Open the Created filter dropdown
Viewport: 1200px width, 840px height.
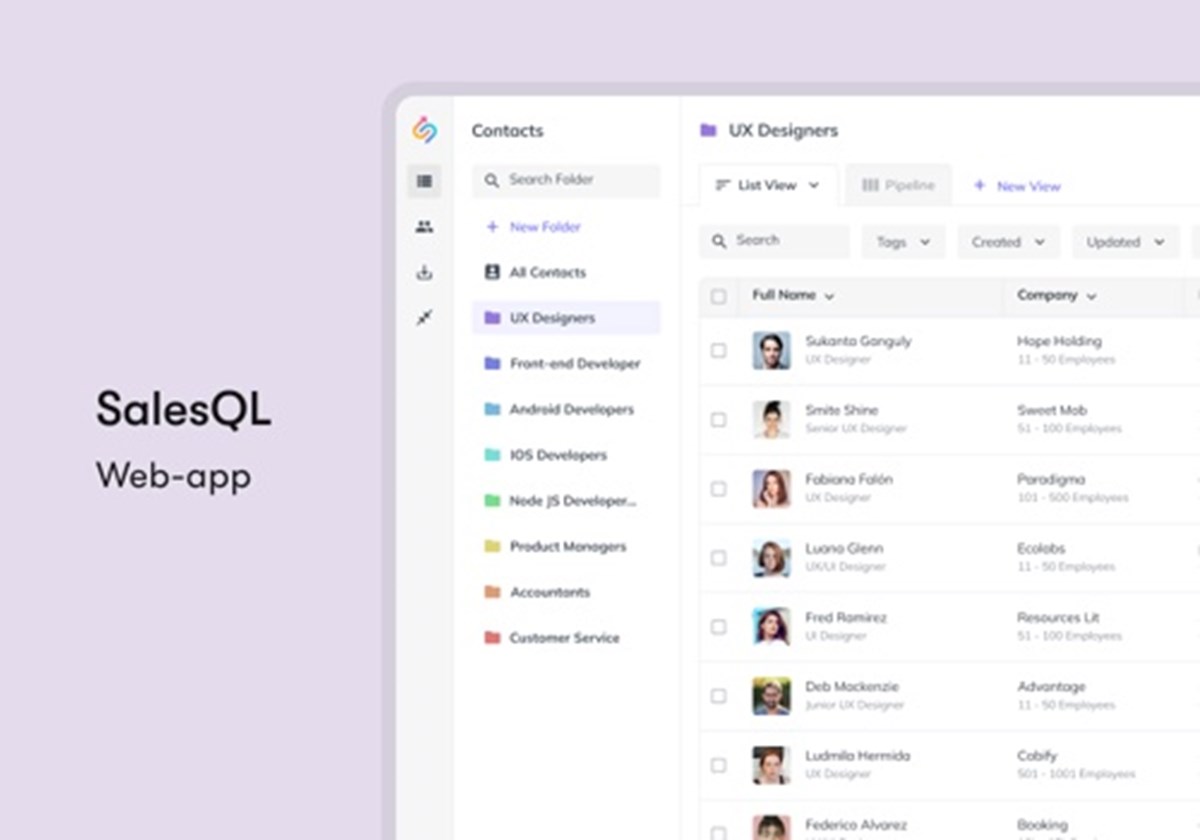click(x=1008, y=242)
